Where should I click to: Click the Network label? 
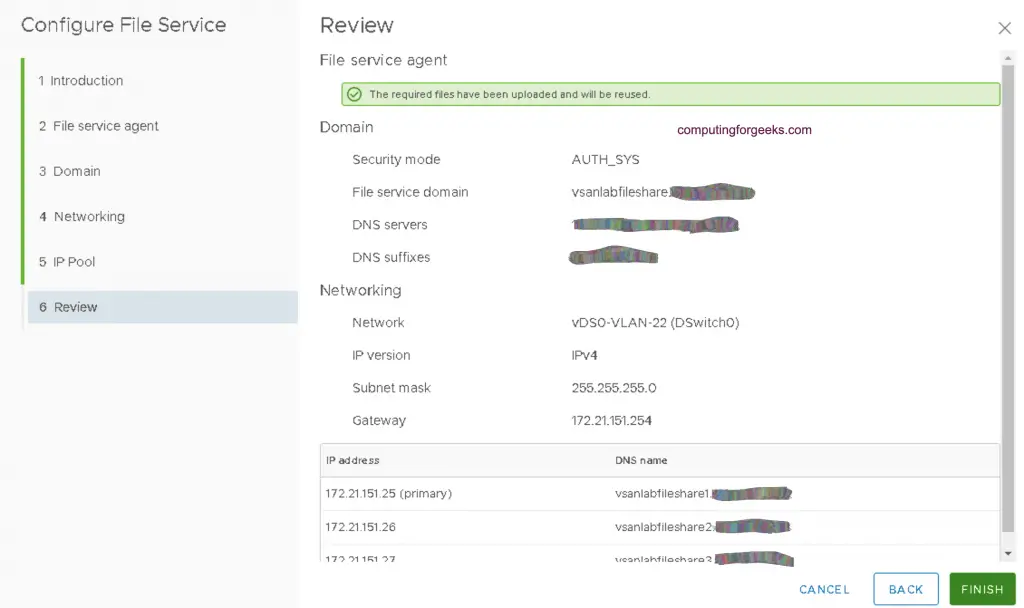click(378, 323)
